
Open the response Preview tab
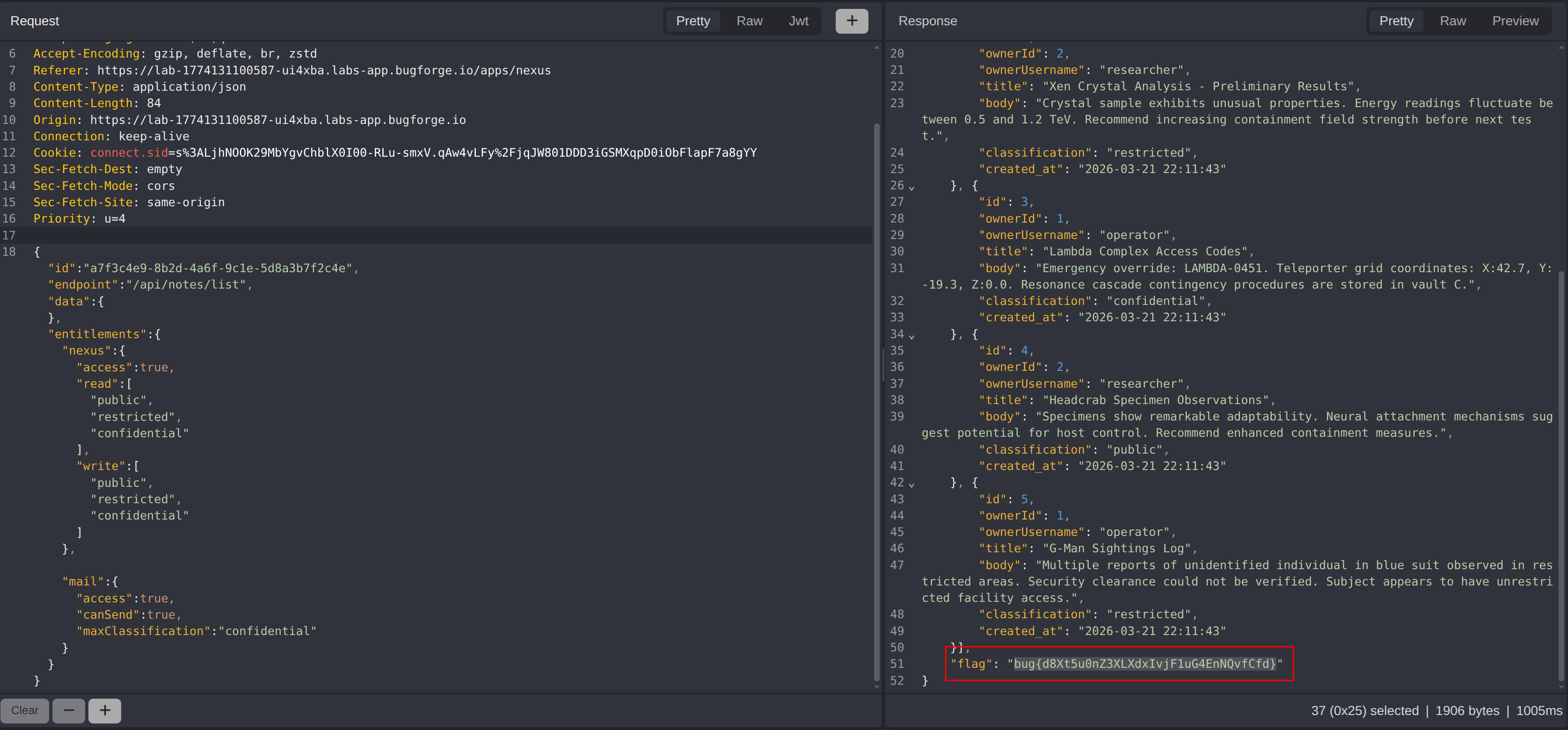tap(1515, 21)
